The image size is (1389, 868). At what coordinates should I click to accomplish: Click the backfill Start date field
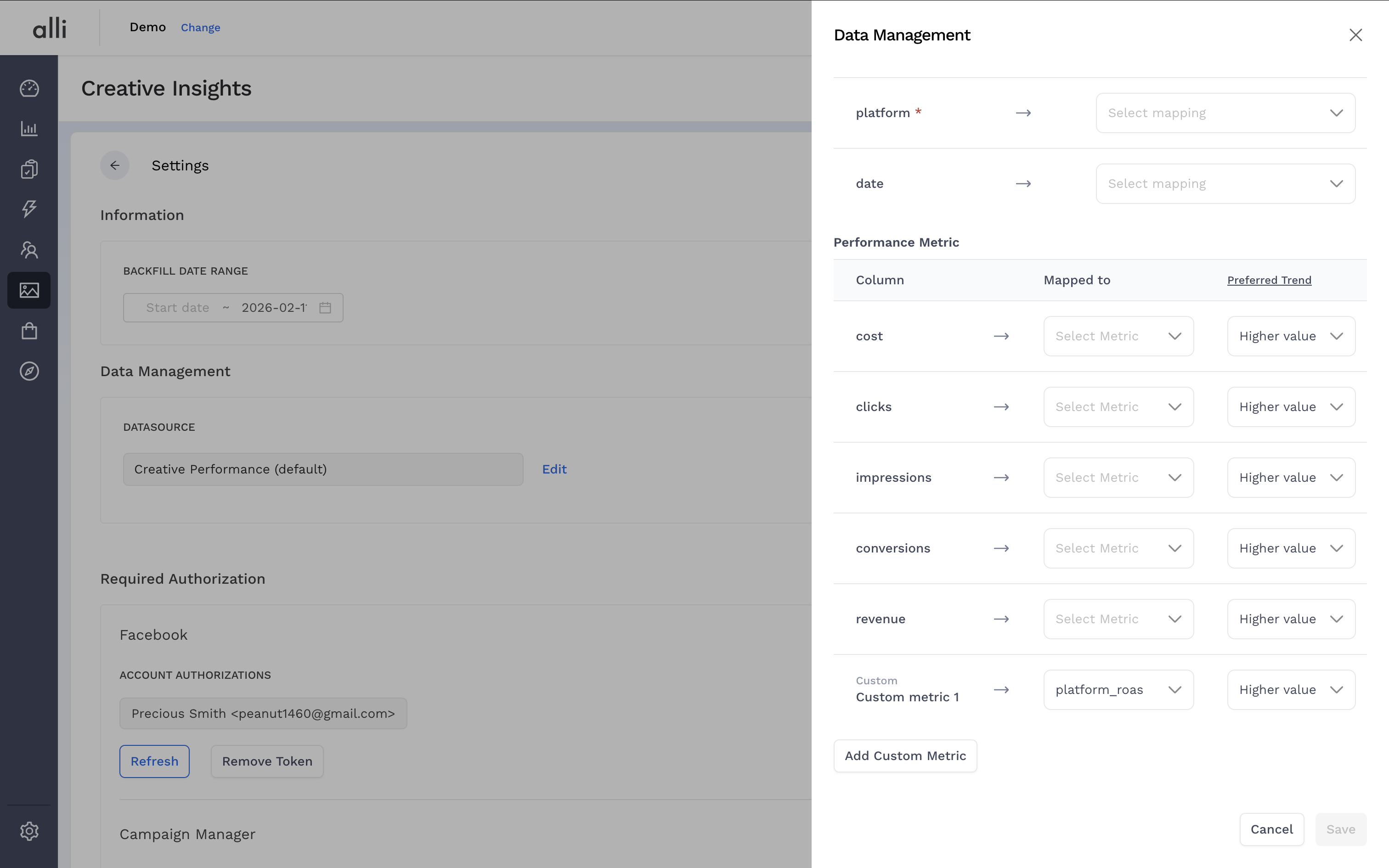[177, 308]
